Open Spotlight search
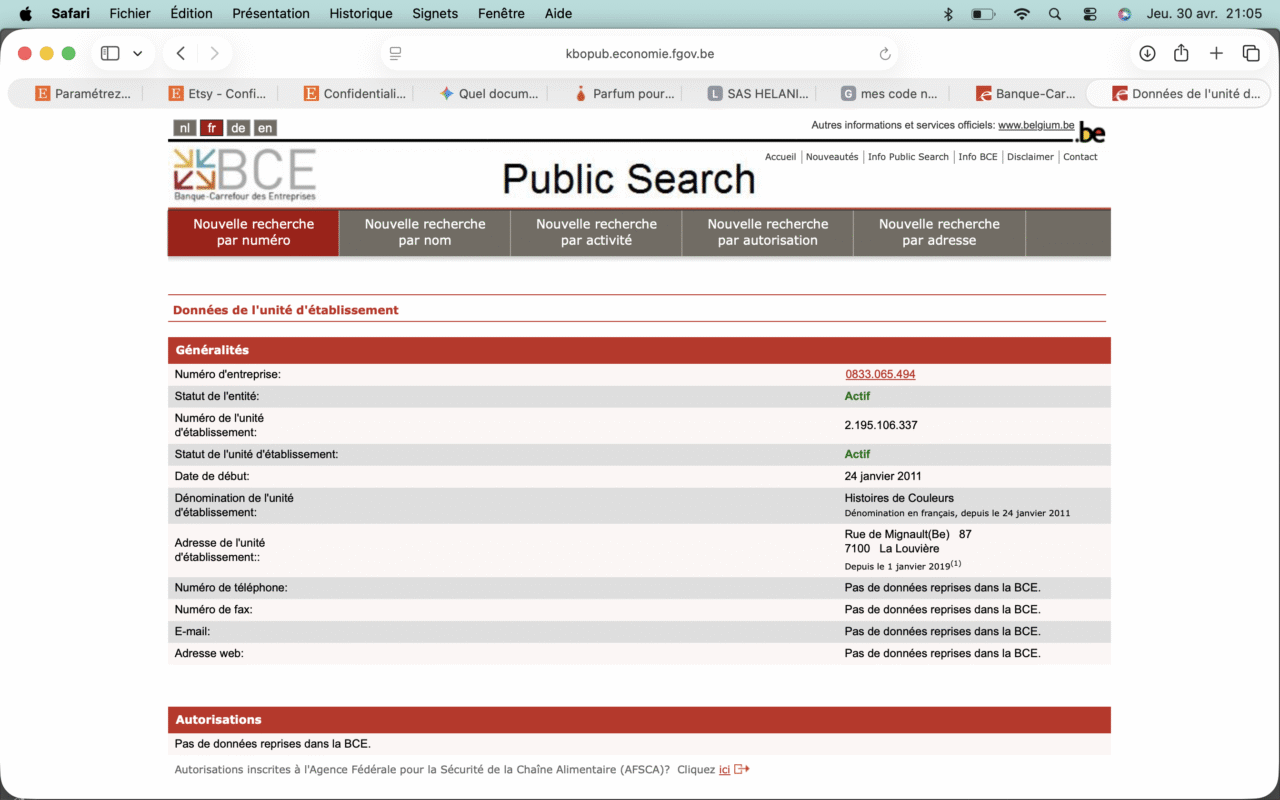The height and width of the screenshot is (800, 1280). pyautogui.click(x=1055, y=14)
